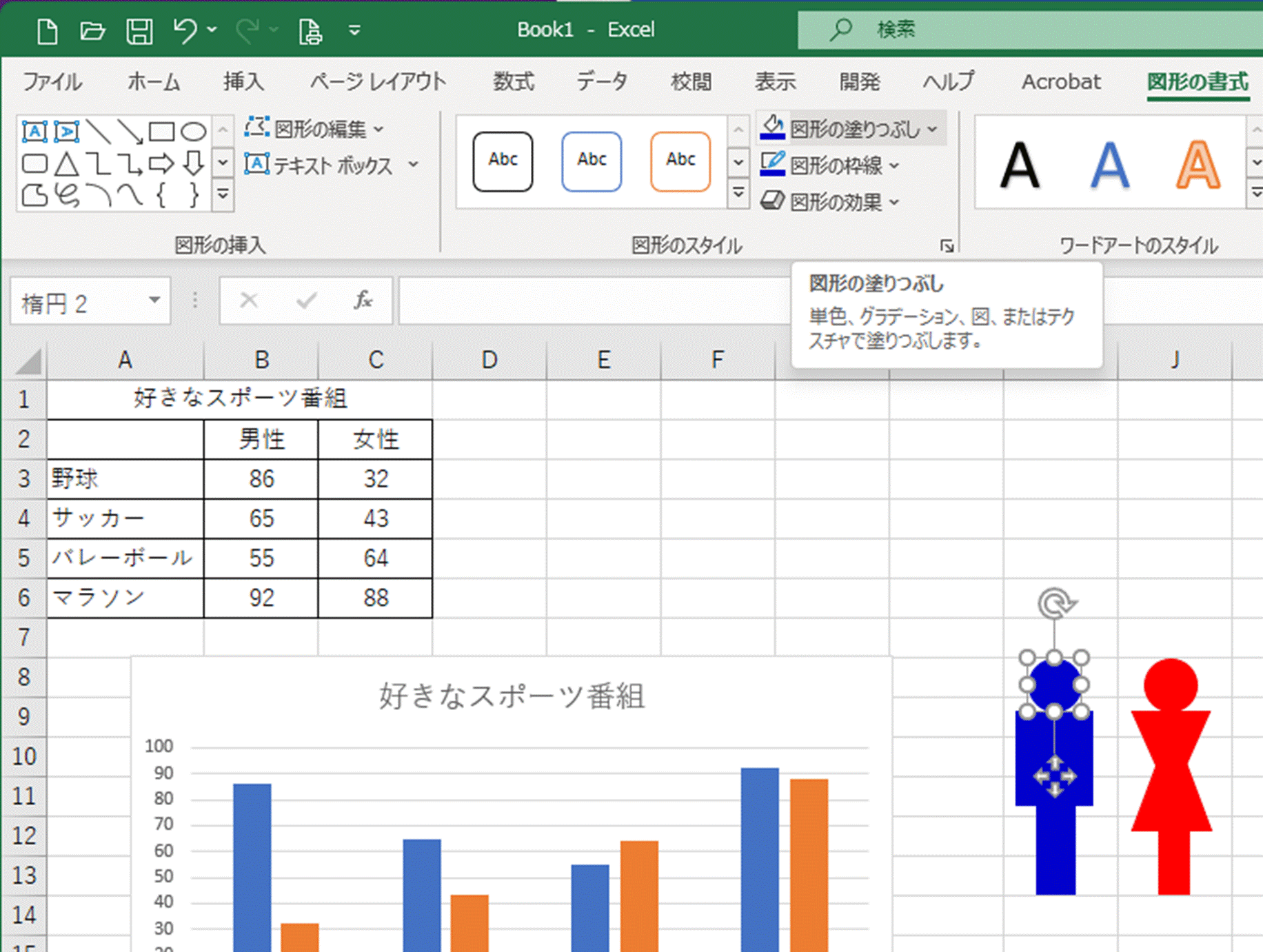This screenshot has width=1263, height=952.
Task: Open 図形の編集 dropdown
Action: 314,129
